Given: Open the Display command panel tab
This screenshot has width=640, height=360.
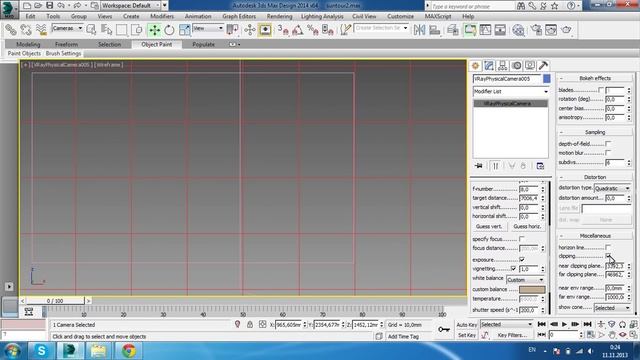Looking at the screenshot, I should [x=530, y=66].
